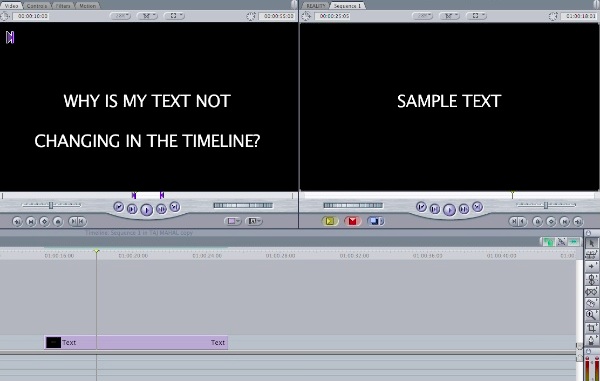Image resolution: width=600 pixels, height=381 pixels.
Task: Go to next edit in the Viewer
Action: [x=174, y=207]
